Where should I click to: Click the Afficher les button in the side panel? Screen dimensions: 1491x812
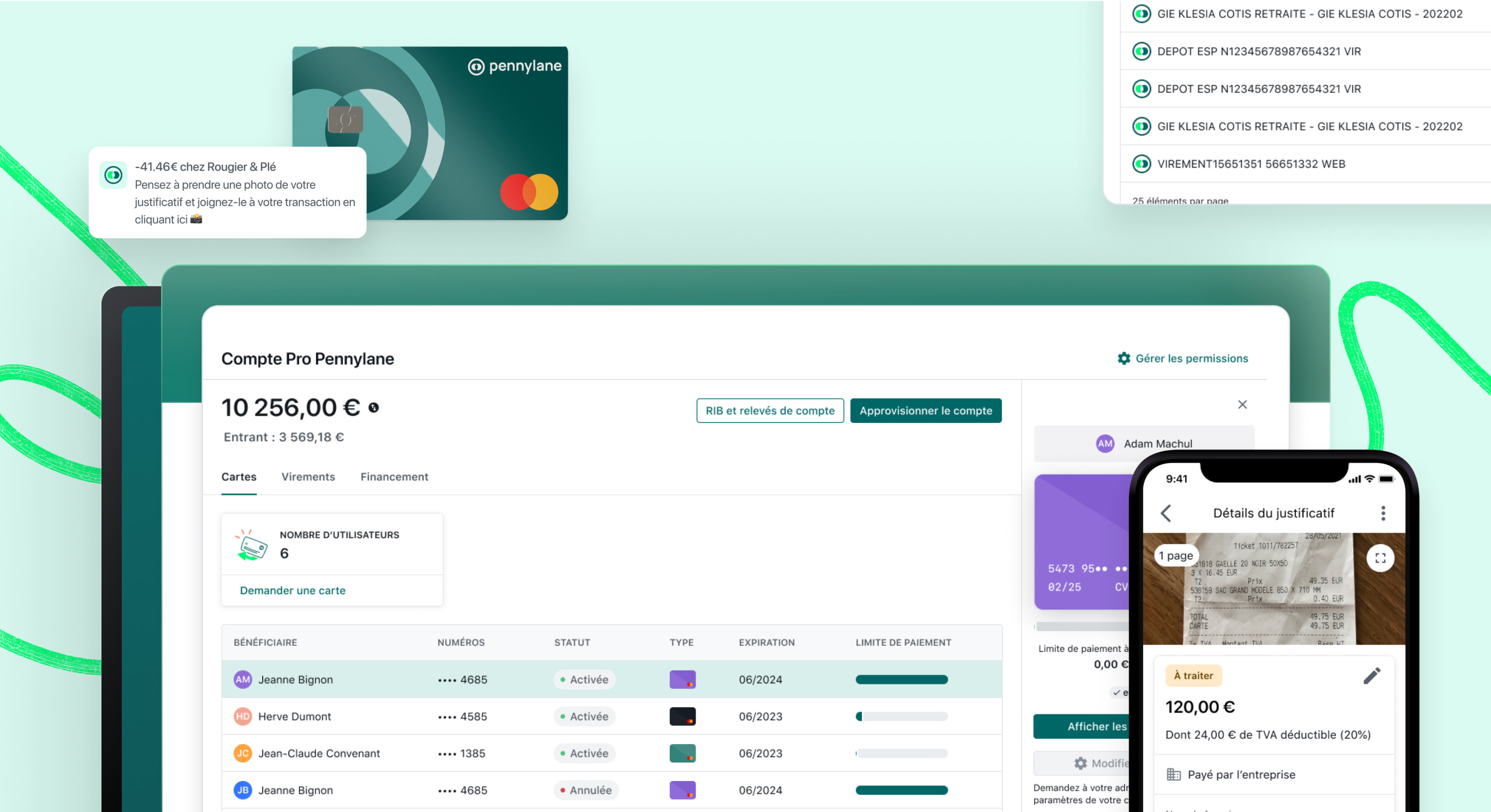click(x=1081, y=727)
